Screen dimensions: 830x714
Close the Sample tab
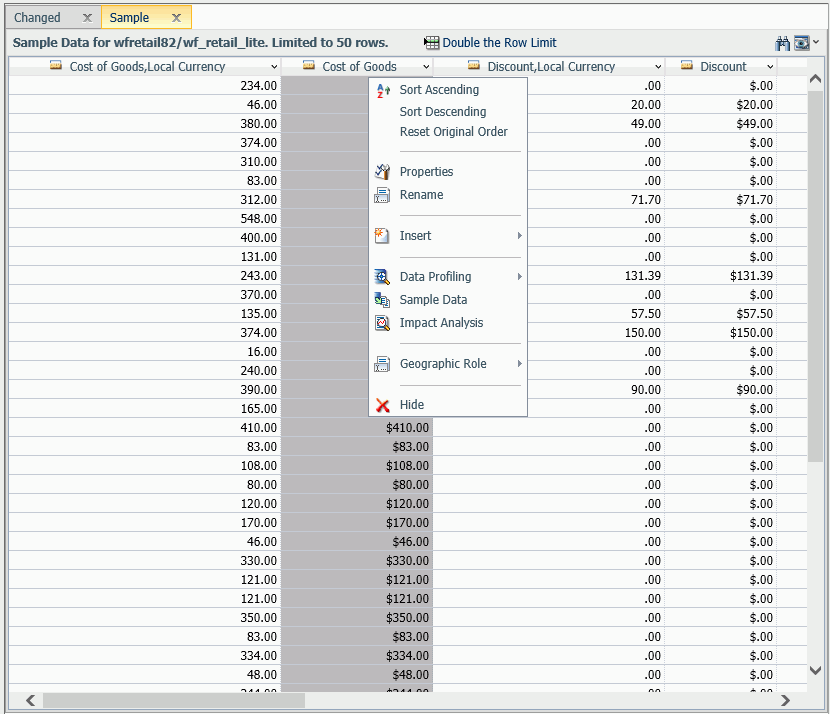(x=176, y=18)
